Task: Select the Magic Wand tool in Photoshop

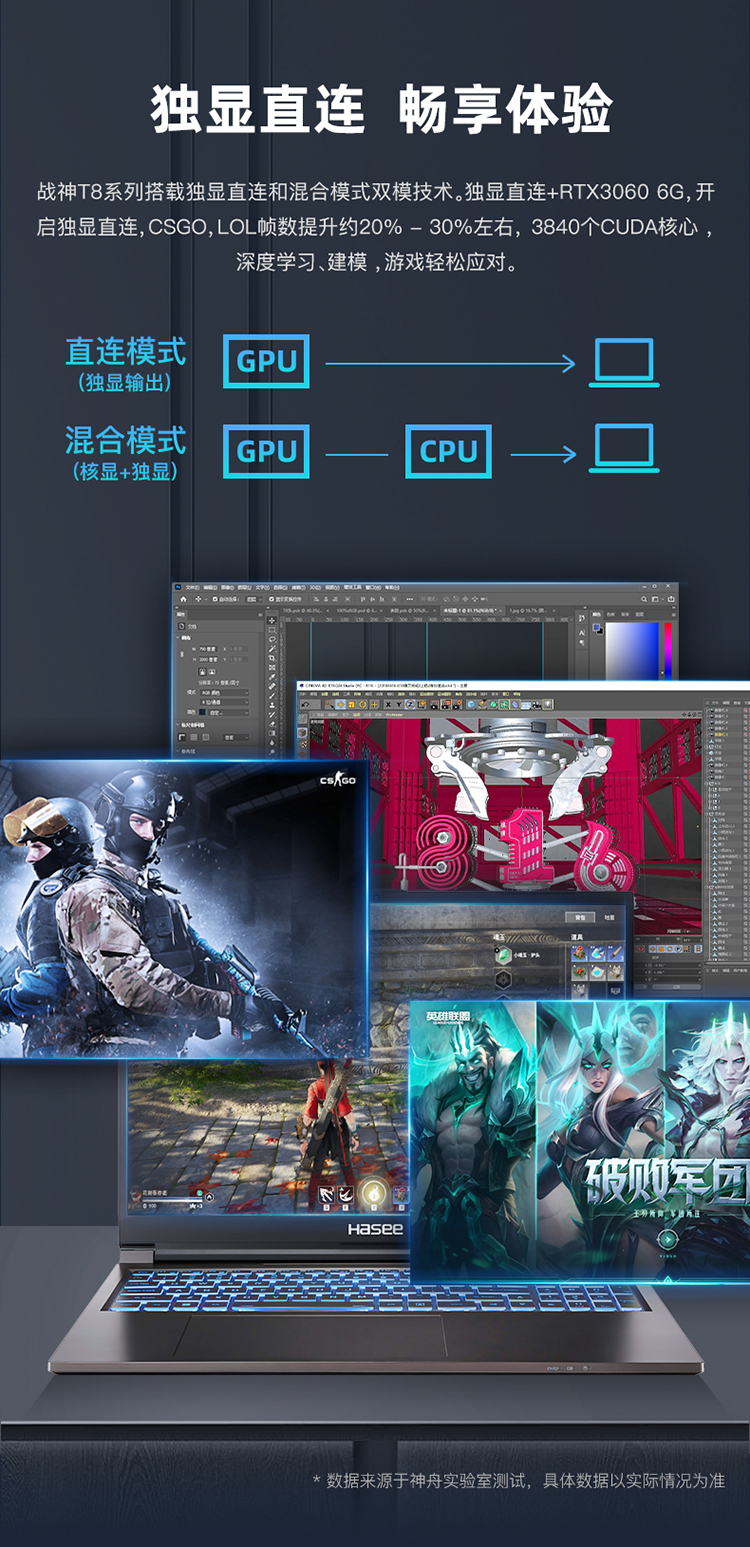Action: tap(272, 648)
